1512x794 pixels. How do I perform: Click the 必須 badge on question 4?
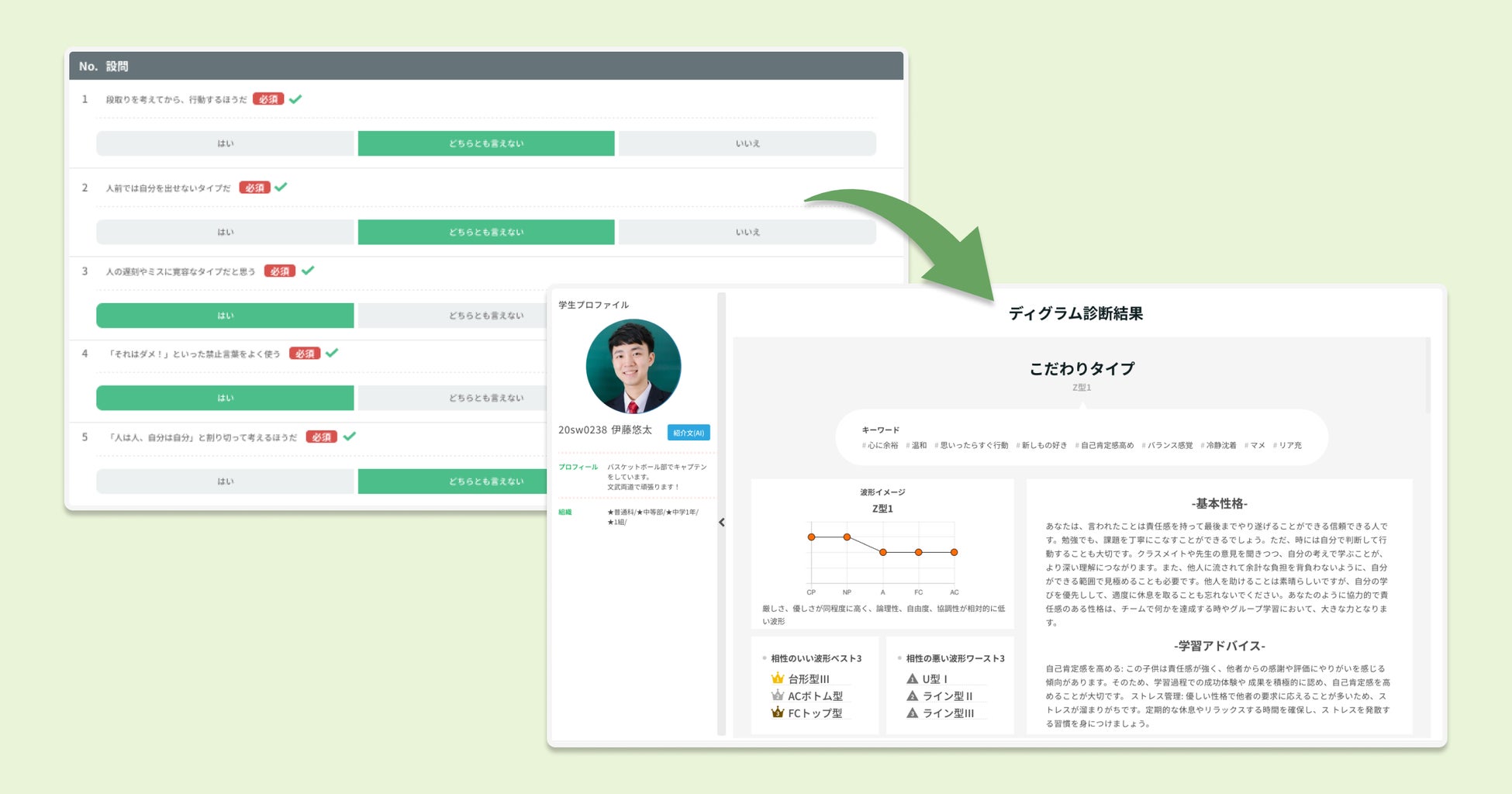click(305, 354)
